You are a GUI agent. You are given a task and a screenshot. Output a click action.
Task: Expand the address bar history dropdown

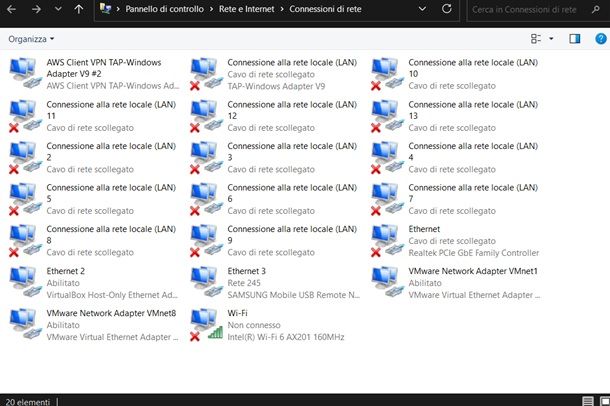422,9
